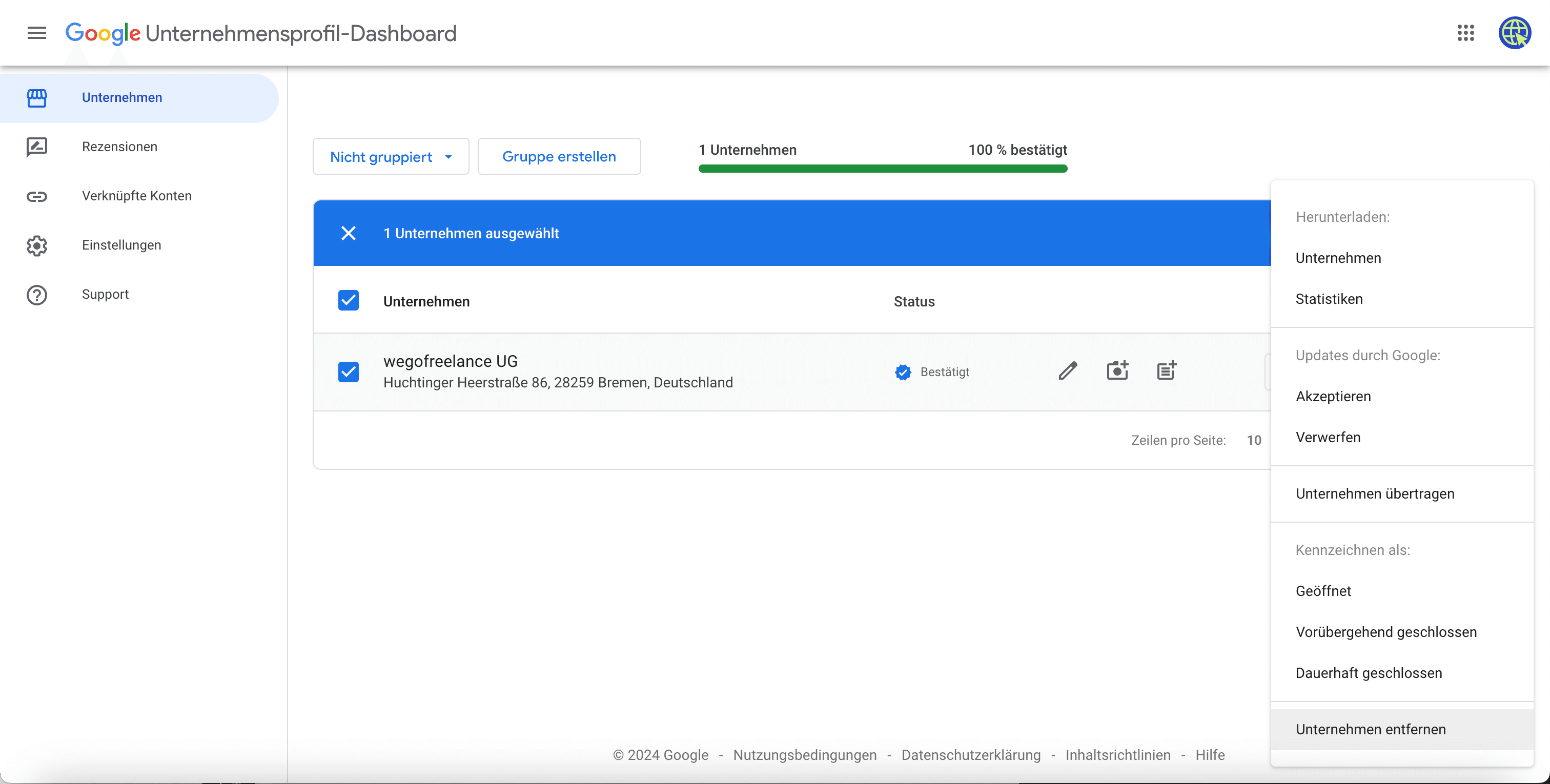Click the green verification progress bar
Image resolution: width=1550 pixels, height=784 pixels.
883,169
